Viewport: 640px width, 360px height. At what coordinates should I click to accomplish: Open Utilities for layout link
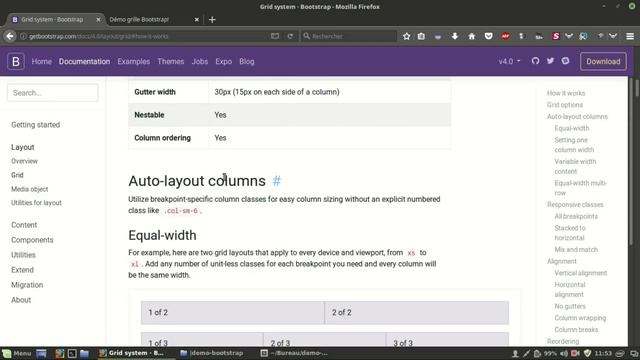coord(36,202)
